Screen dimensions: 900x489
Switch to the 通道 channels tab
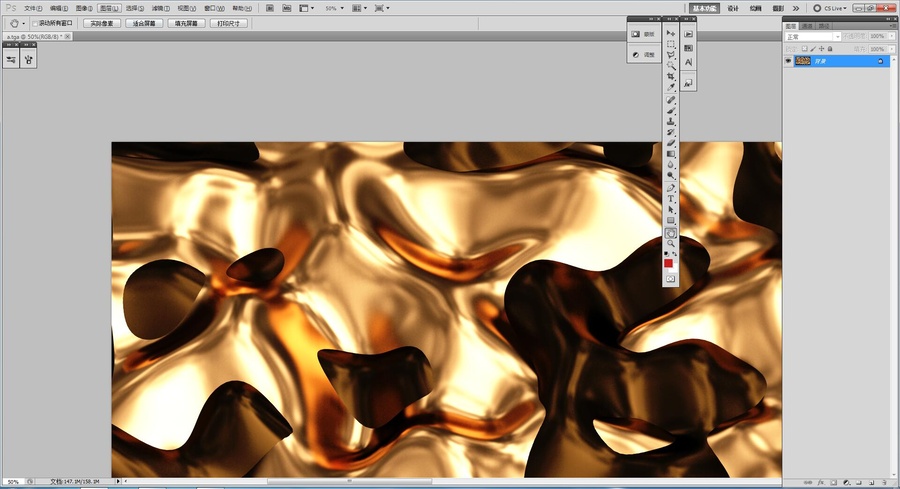point(808,26)
